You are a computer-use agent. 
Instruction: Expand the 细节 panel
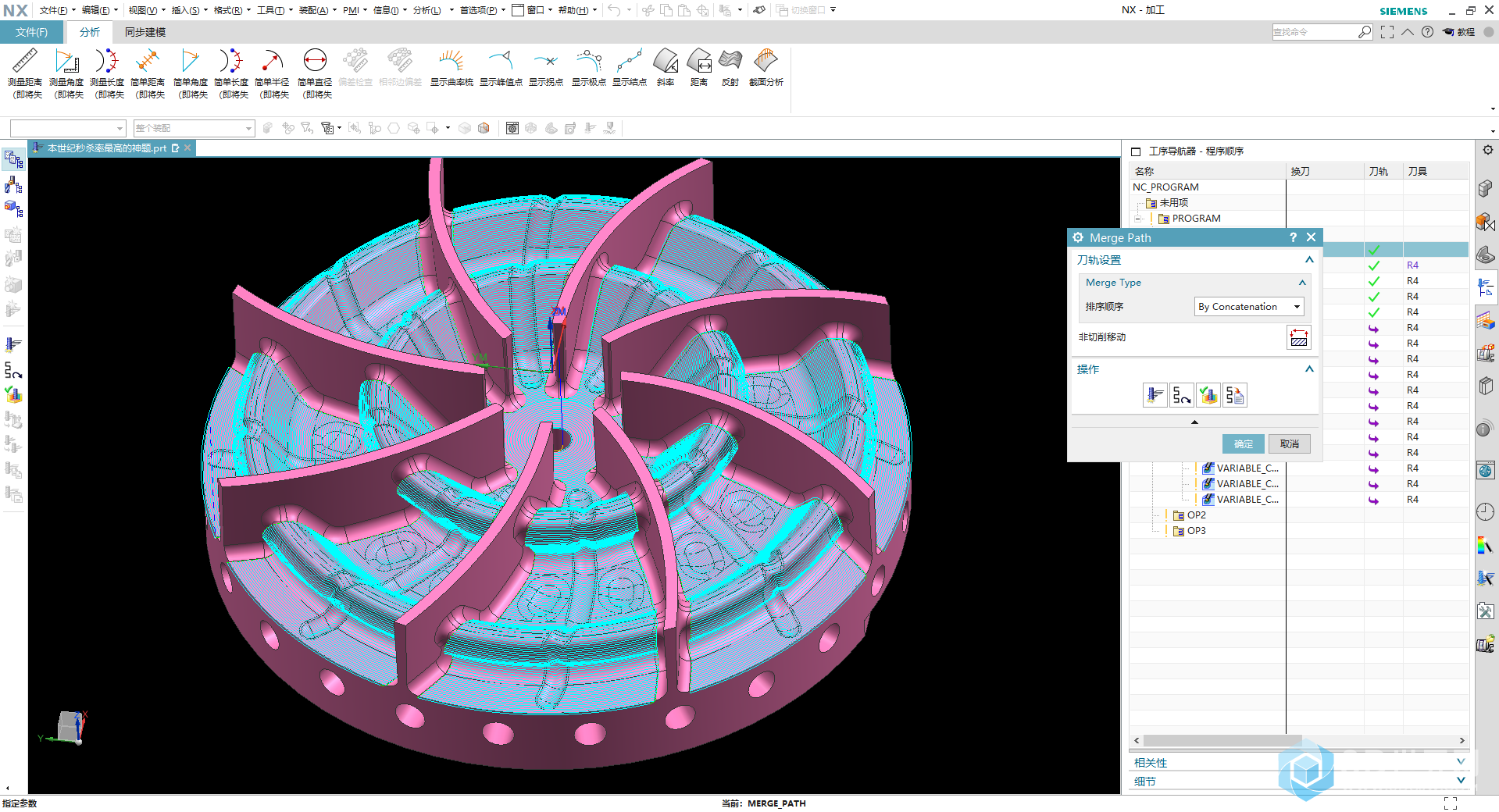click(x=1461, y=780)
